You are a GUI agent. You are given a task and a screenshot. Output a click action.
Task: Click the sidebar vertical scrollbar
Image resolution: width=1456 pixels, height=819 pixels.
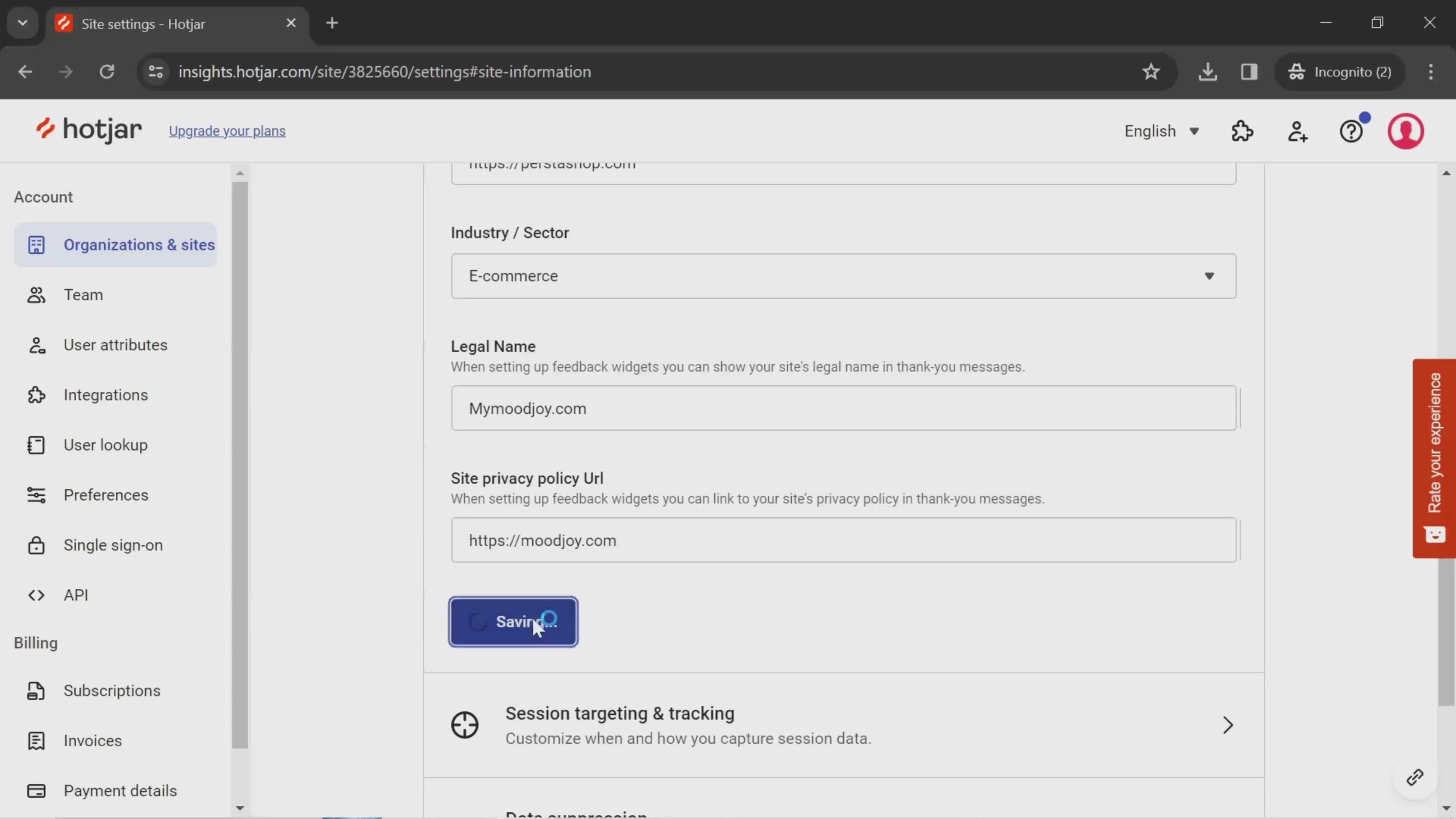(x=240, y=464)
